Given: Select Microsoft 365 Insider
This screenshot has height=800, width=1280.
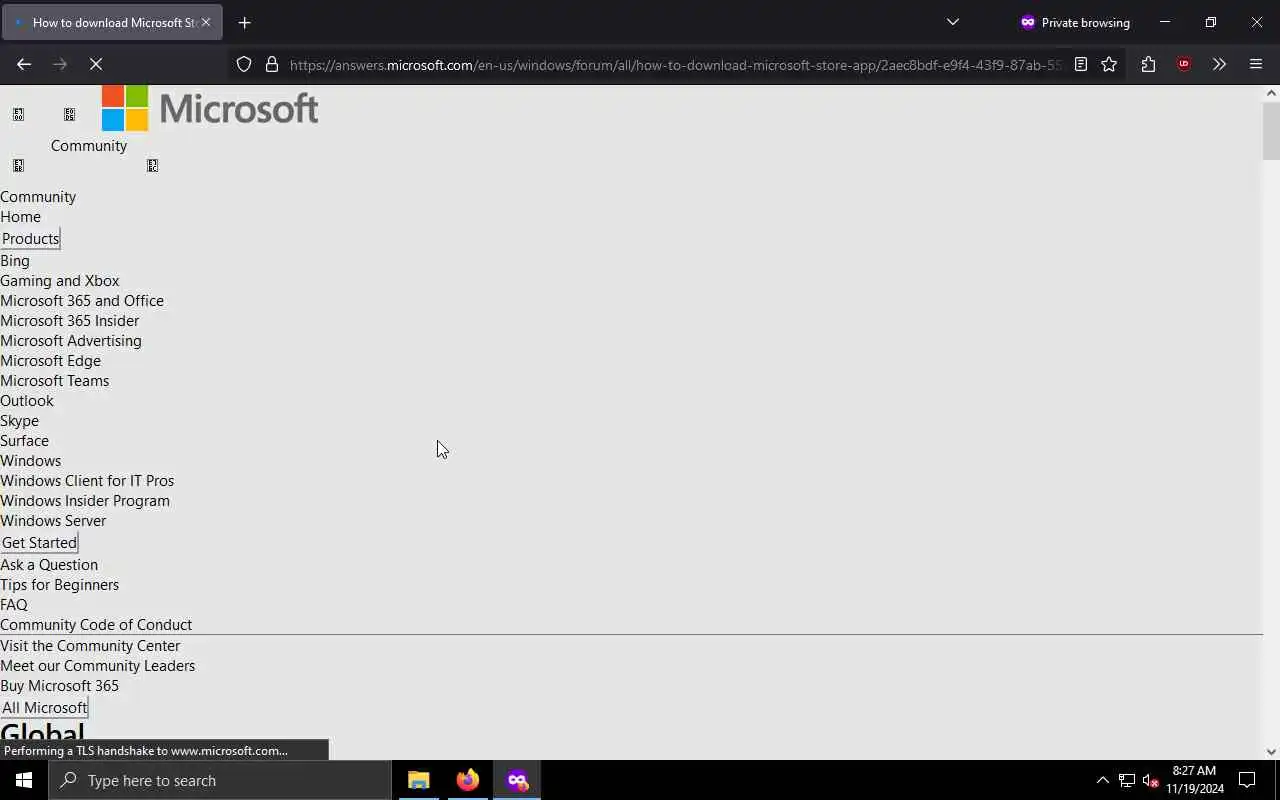Looking at the screenshot, I should 70,321.
